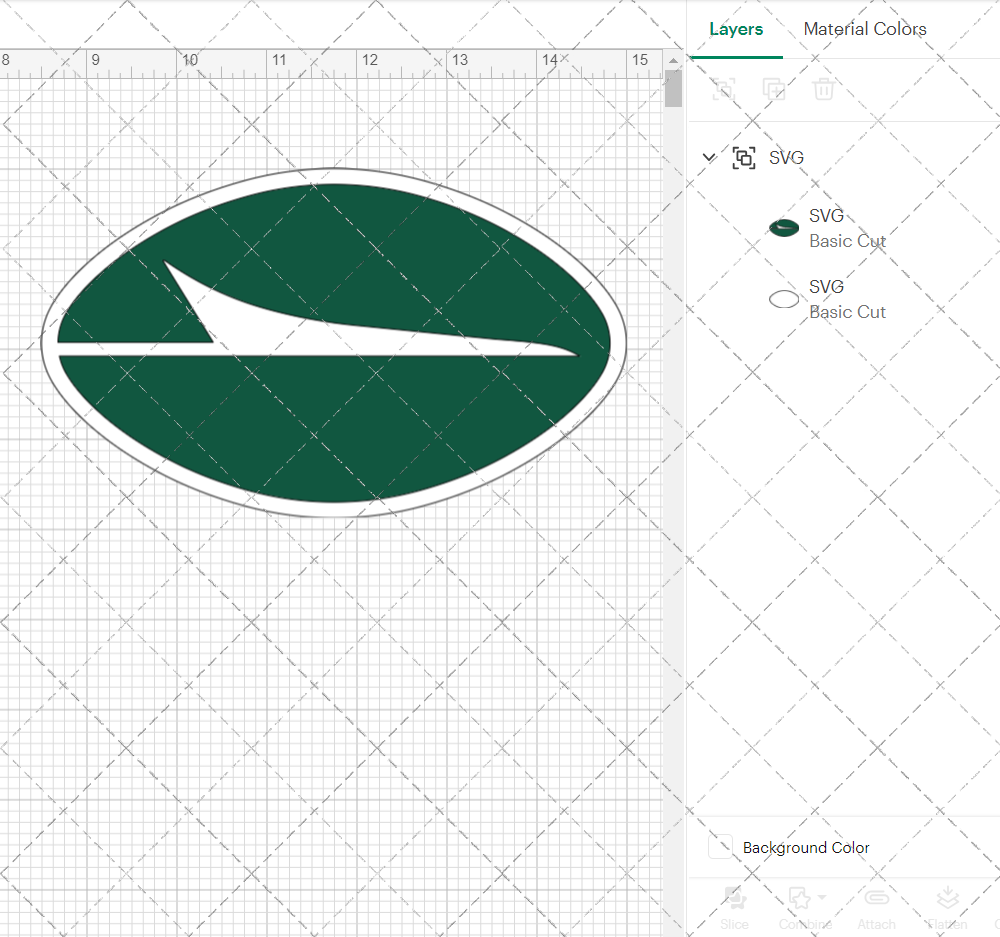Click the vertical scrollbar thumb
The image size is (1000, 937).
pyautogui.click(x=673, y=88)
